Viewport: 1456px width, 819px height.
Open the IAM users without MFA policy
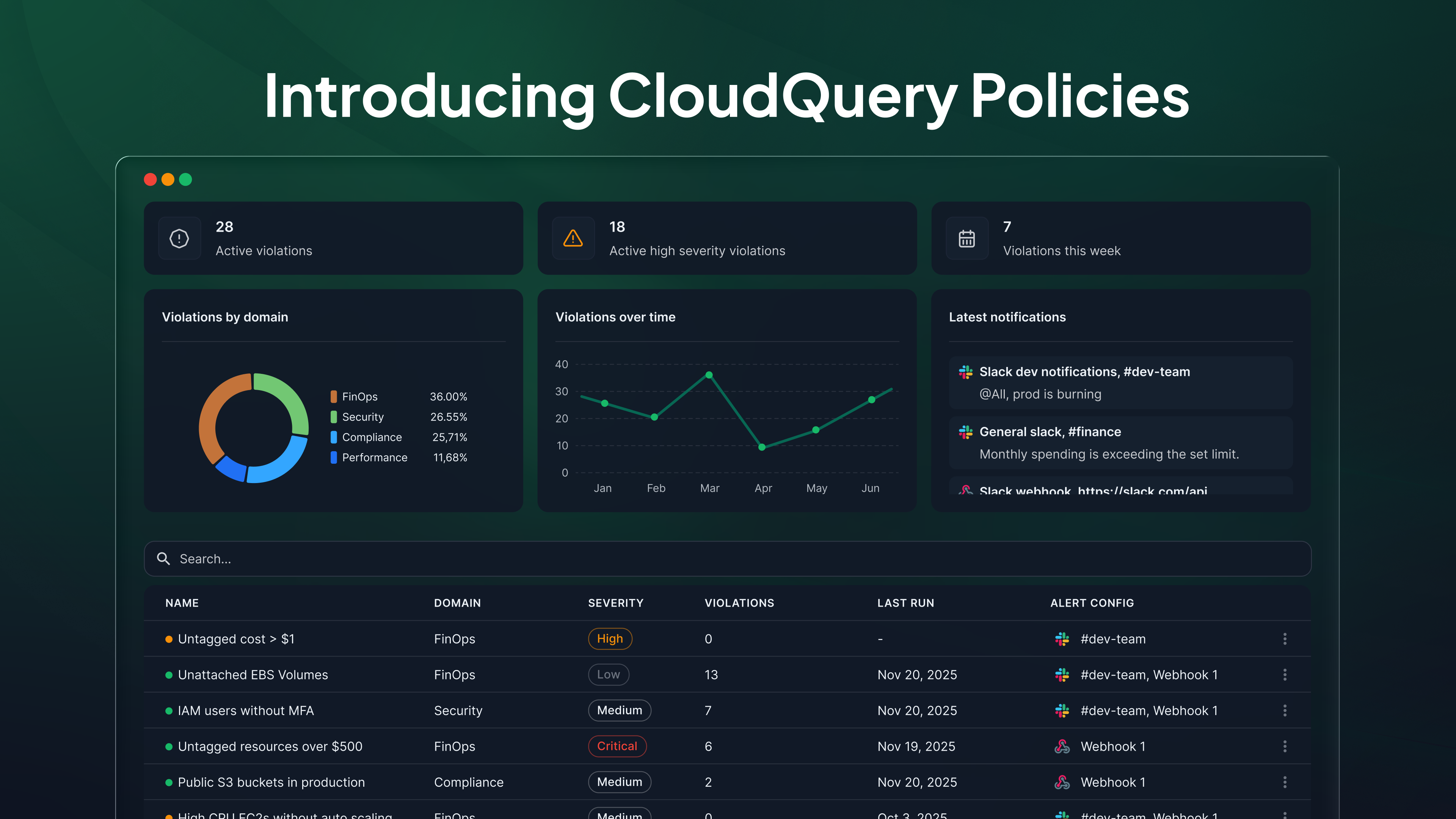pyautogui.click(x=245, y=711)
